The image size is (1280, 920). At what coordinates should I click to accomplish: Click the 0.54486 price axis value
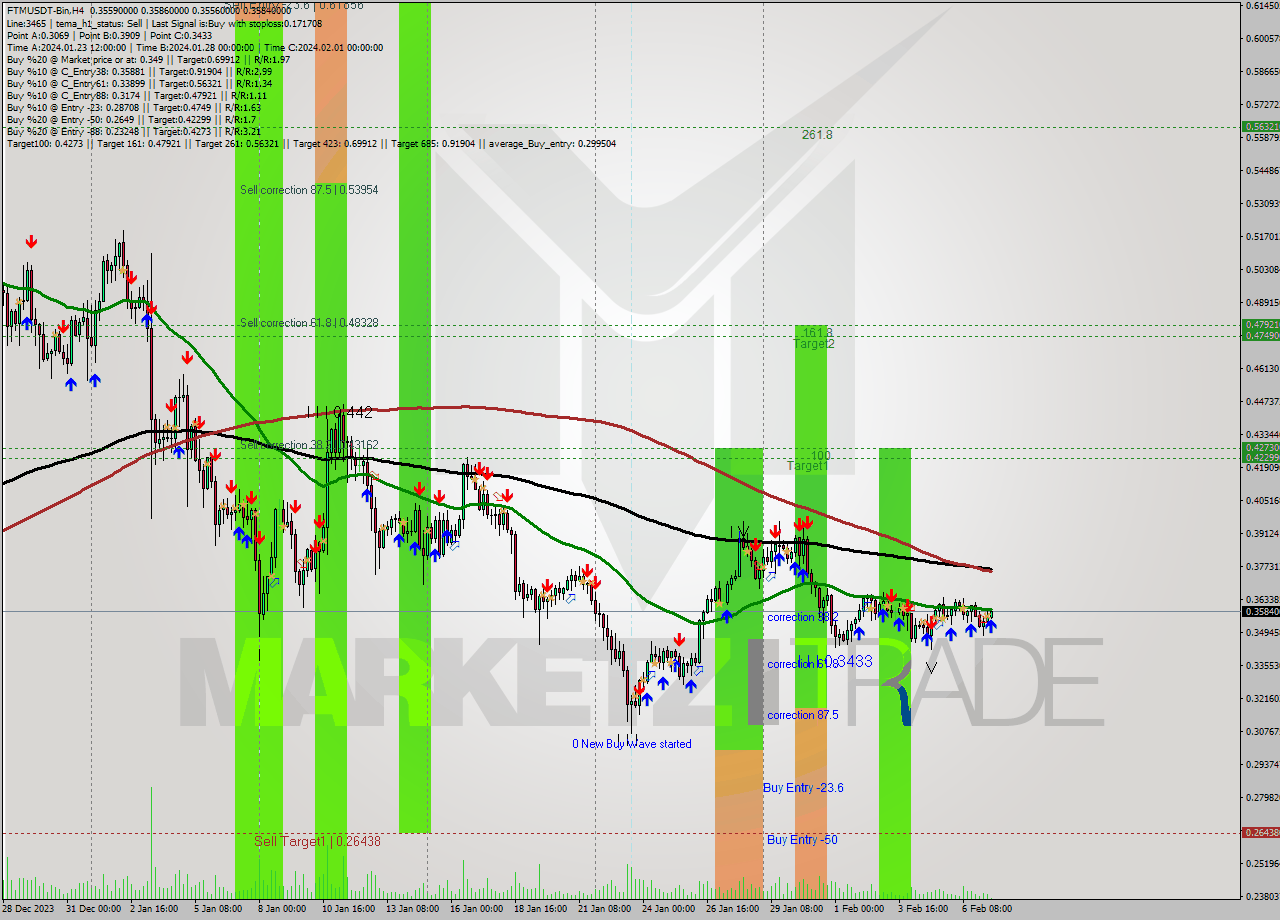tap(1262, 171)
